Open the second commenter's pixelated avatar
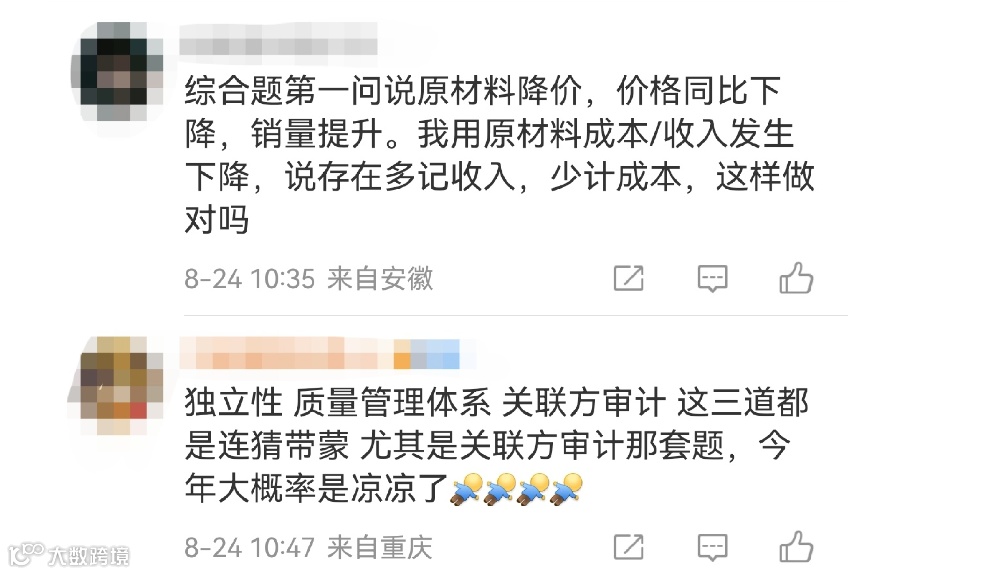This screenshot has height=574, width=994. [x=117, y=385]
